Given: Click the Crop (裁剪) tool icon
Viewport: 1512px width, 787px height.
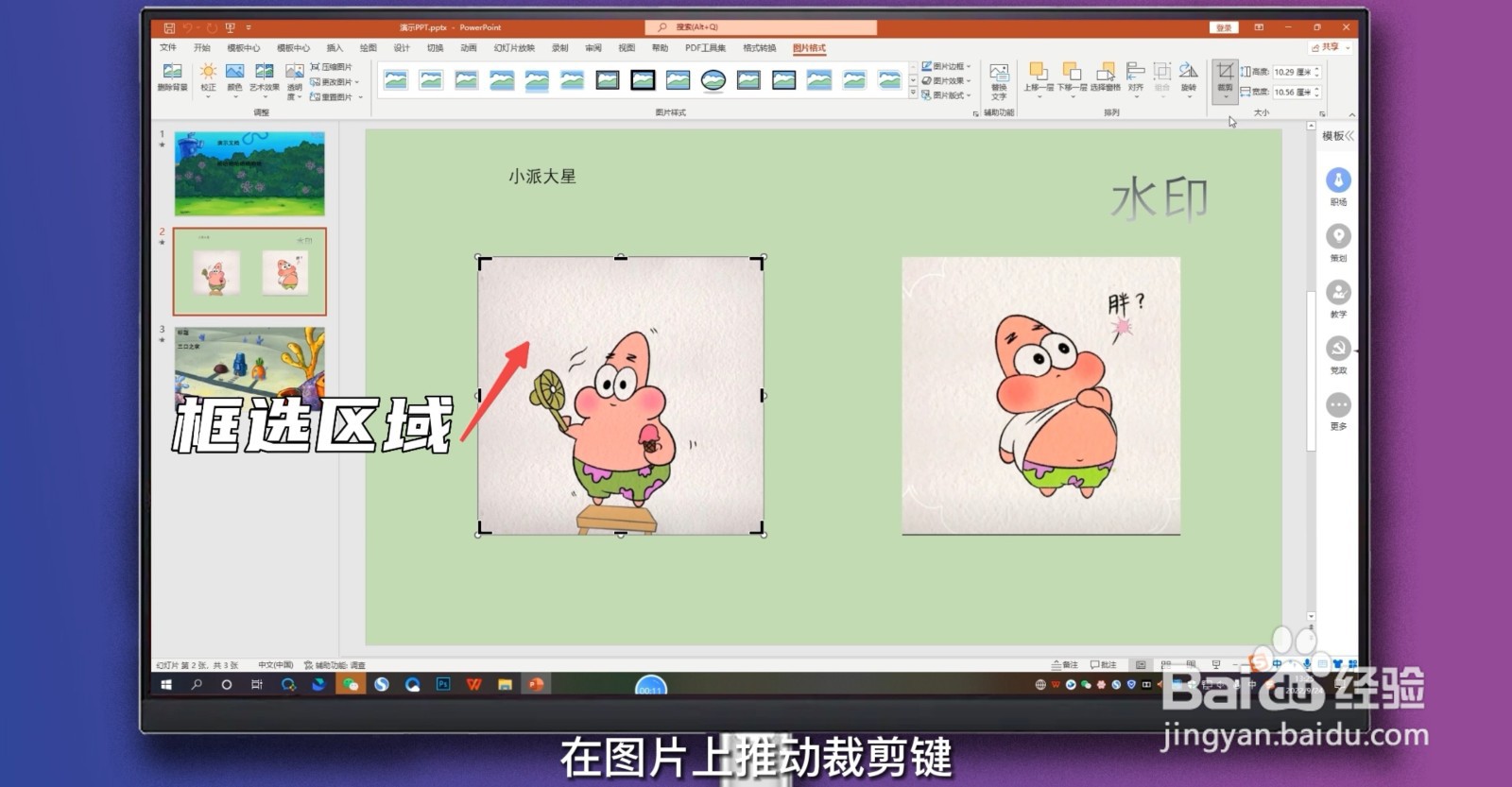Looking at the screenshot, I should (x=1225, y=71).
